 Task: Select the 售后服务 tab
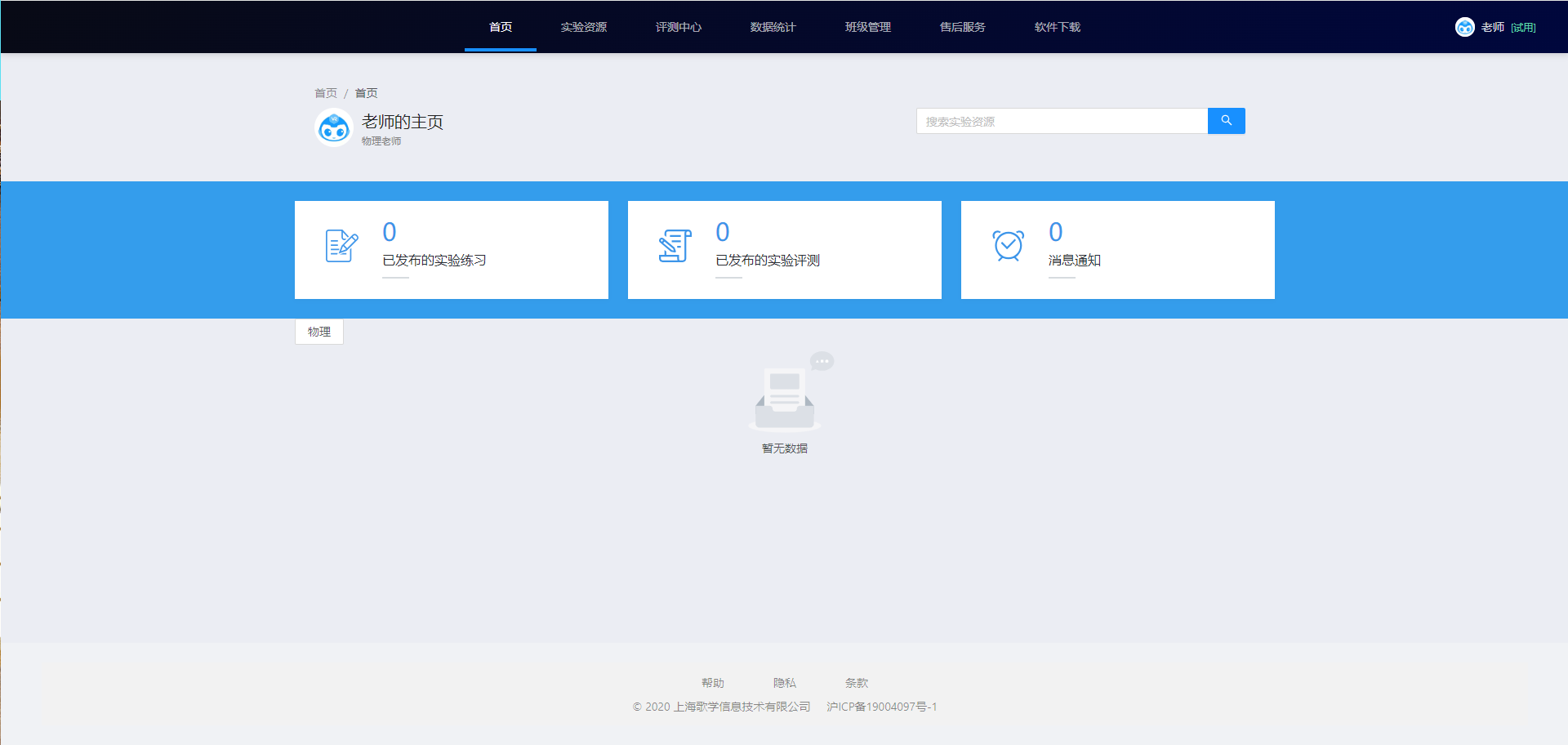point(962,27)
